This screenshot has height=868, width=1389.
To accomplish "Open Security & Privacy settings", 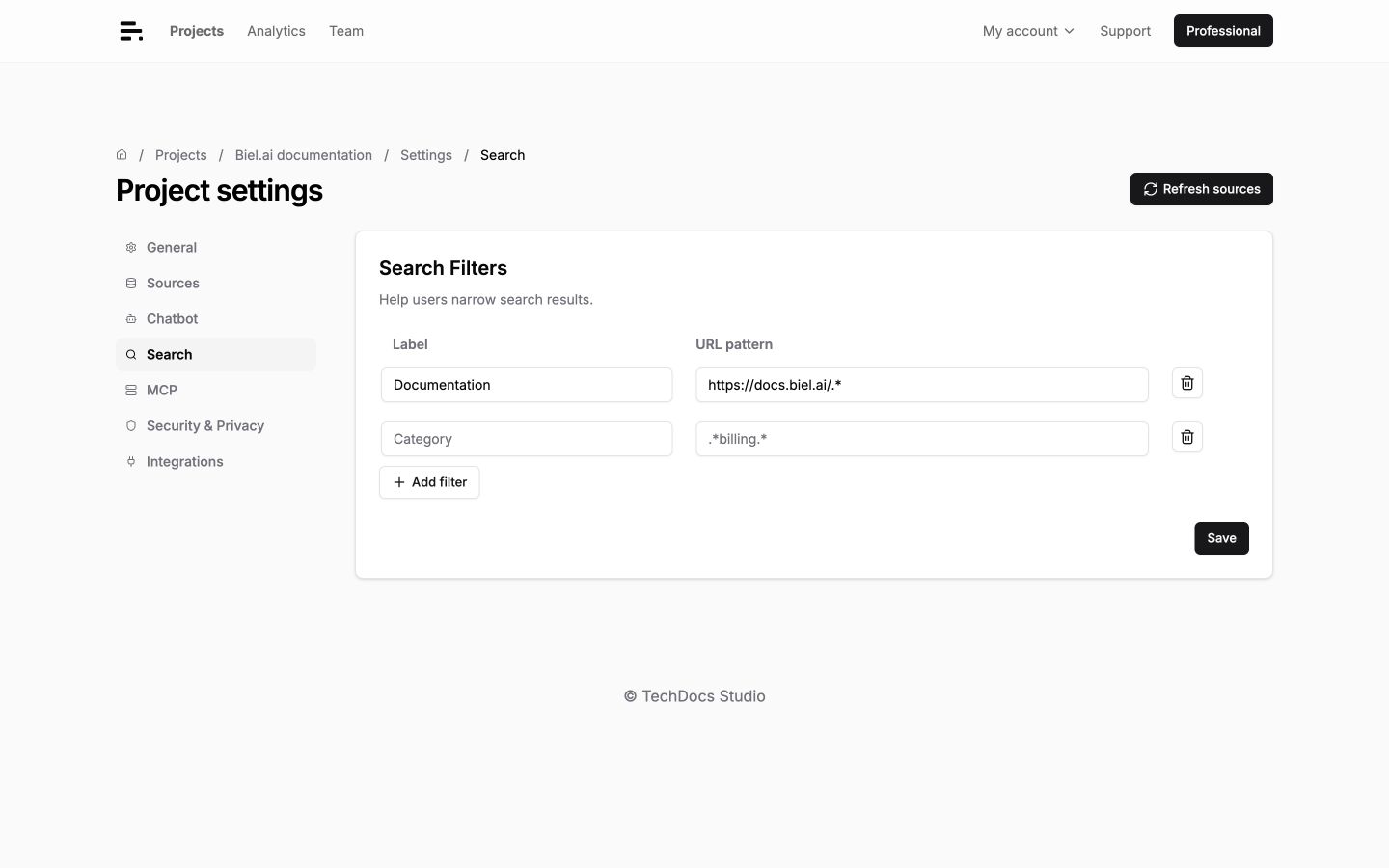I will click(x=216, y=425).
